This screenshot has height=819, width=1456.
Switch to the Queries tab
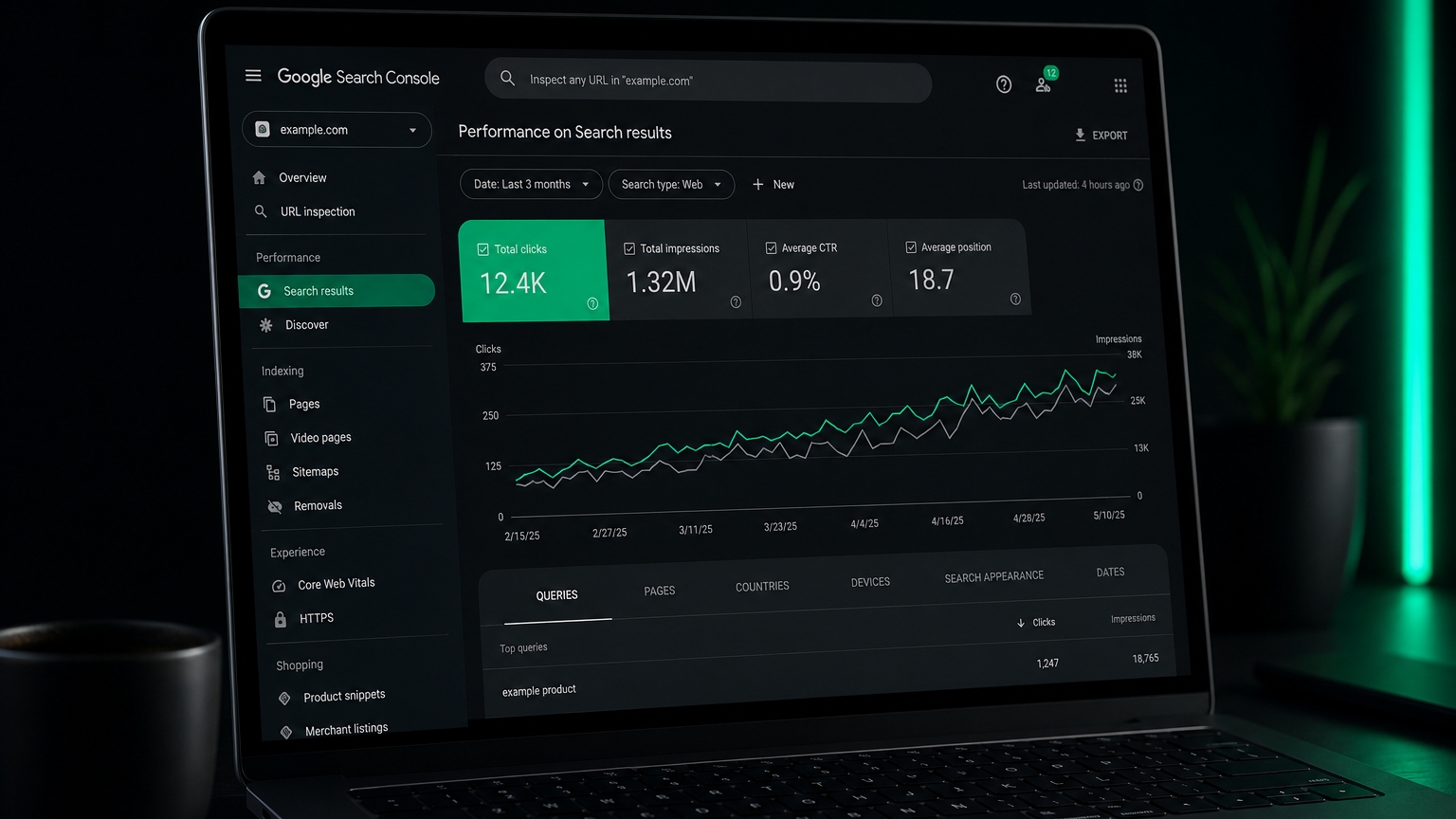(x=556, y=595)
